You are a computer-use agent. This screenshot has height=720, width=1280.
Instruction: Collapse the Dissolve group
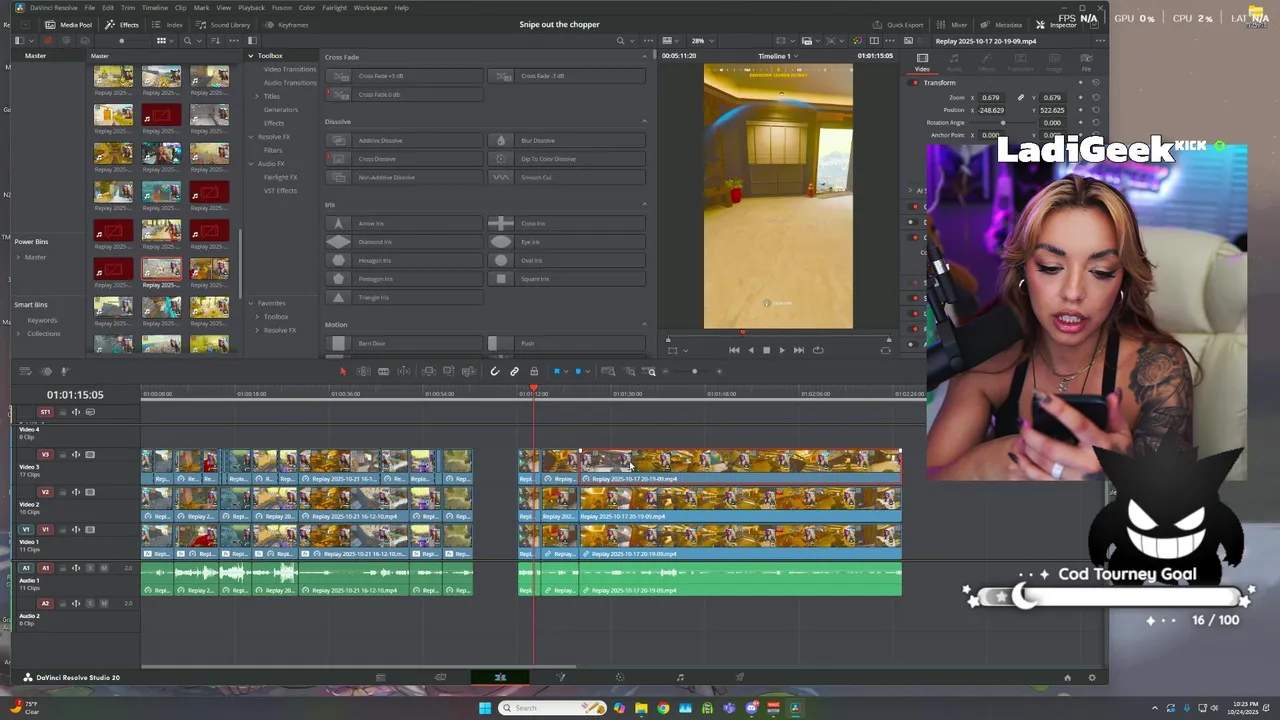pos(644,122)
